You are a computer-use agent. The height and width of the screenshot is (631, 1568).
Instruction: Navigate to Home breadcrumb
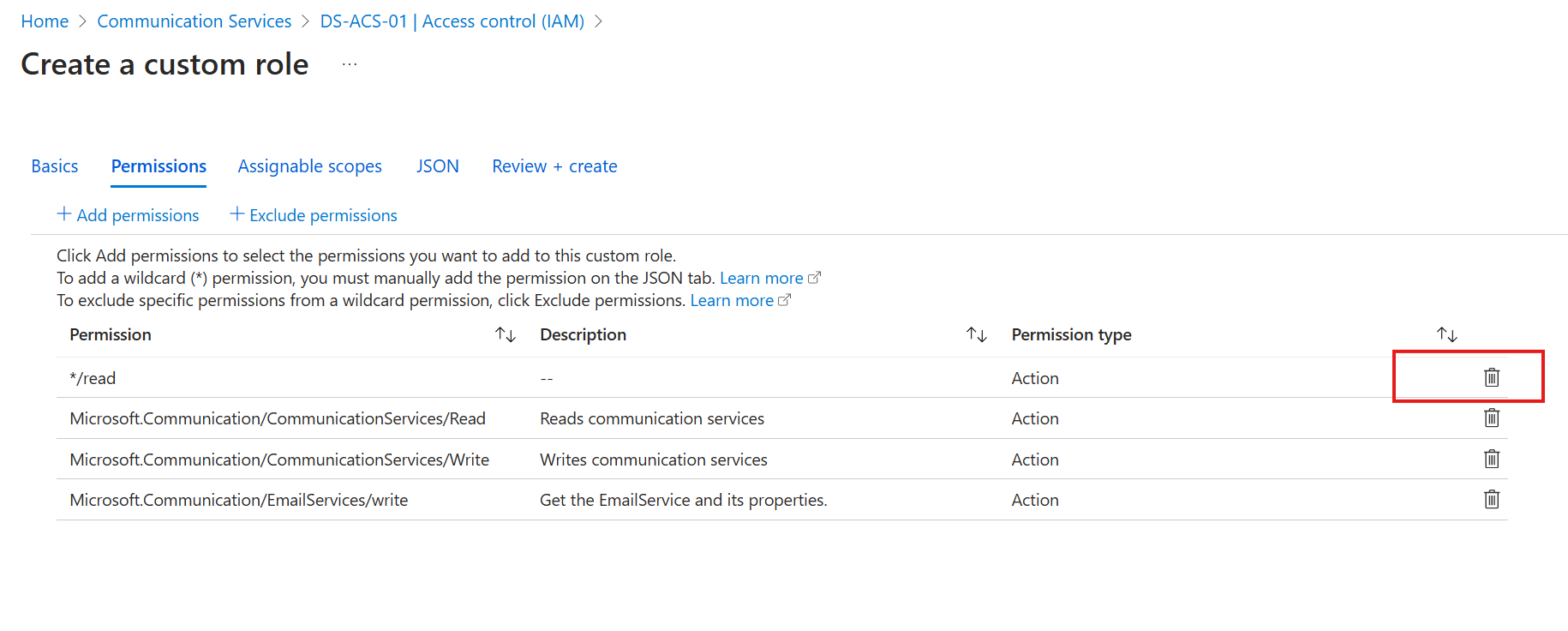(45, 21)
